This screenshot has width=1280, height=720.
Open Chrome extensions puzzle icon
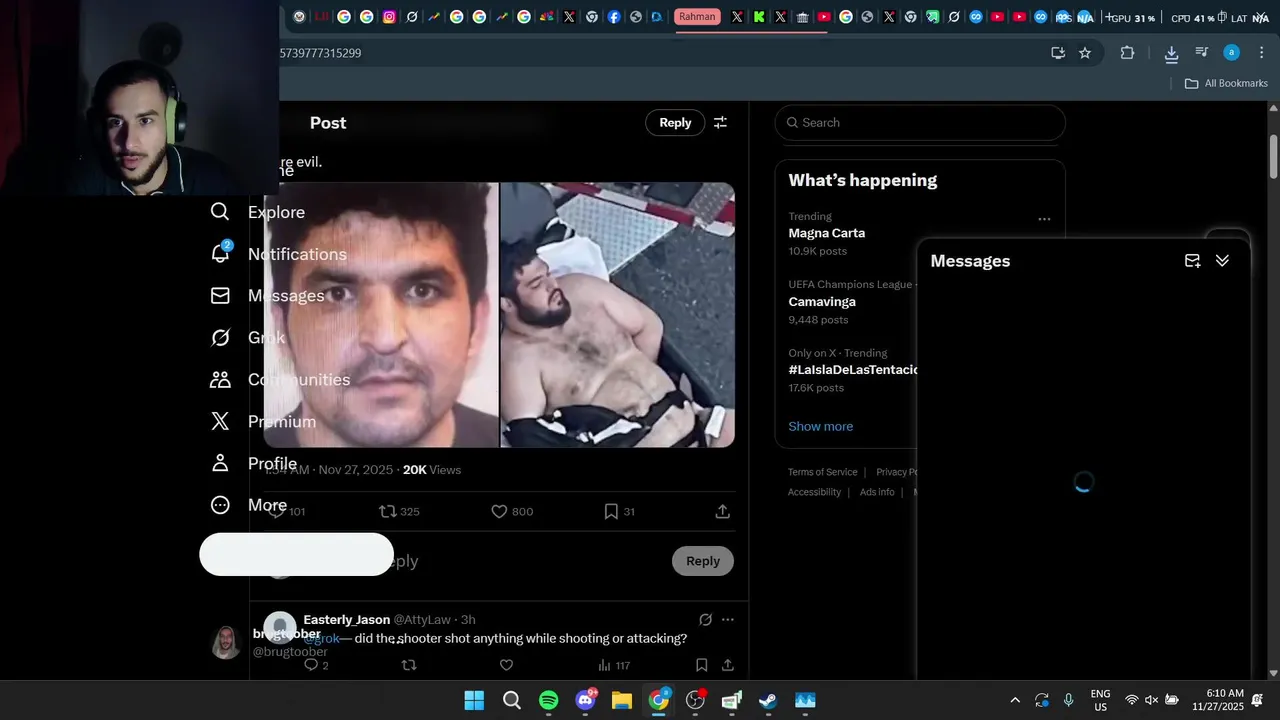tap(1127, 53)
